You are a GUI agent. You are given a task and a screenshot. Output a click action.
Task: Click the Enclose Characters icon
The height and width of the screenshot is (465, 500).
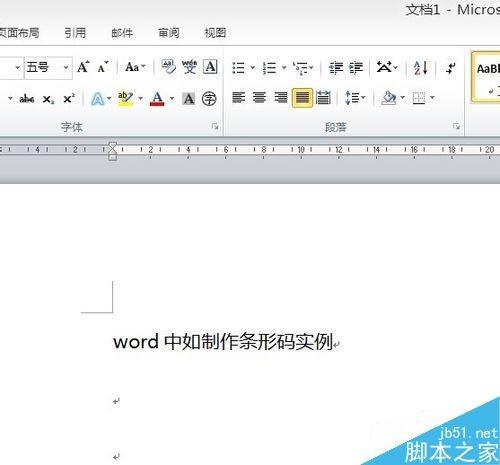[209, 99]
